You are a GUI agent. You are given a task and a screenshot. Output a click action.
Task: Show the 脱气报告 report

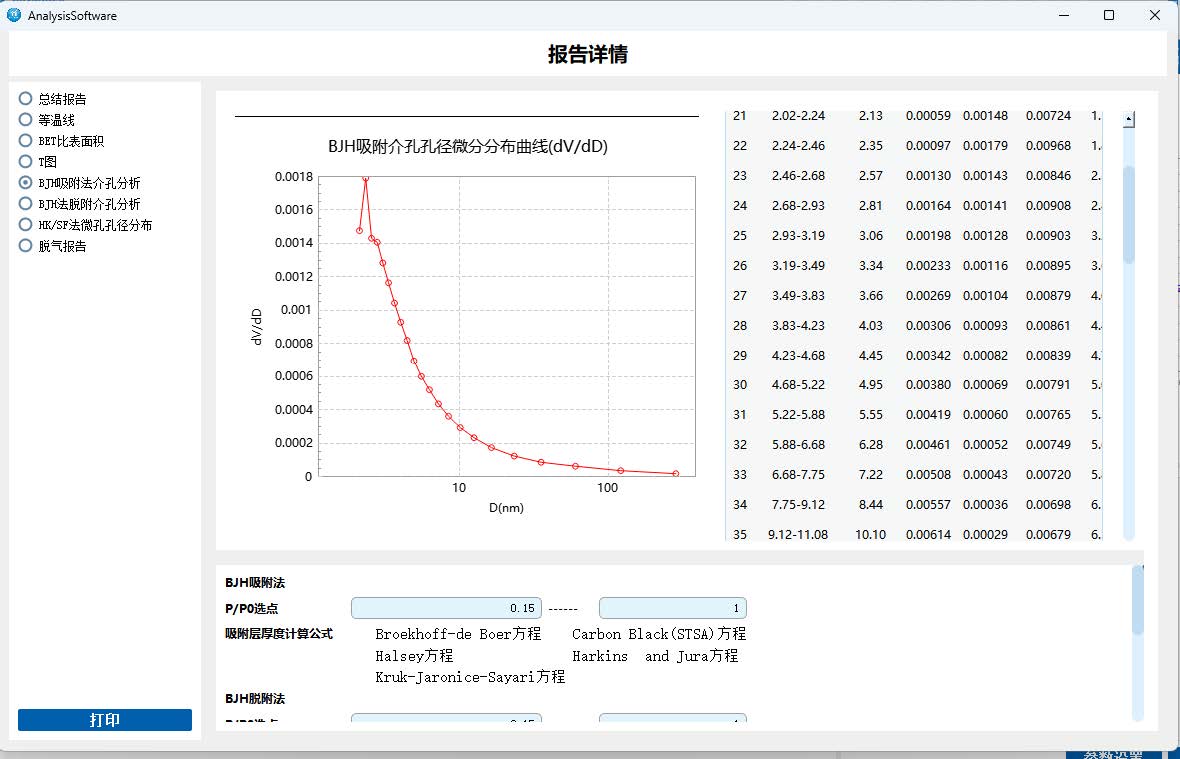click(x=26, y=246)
